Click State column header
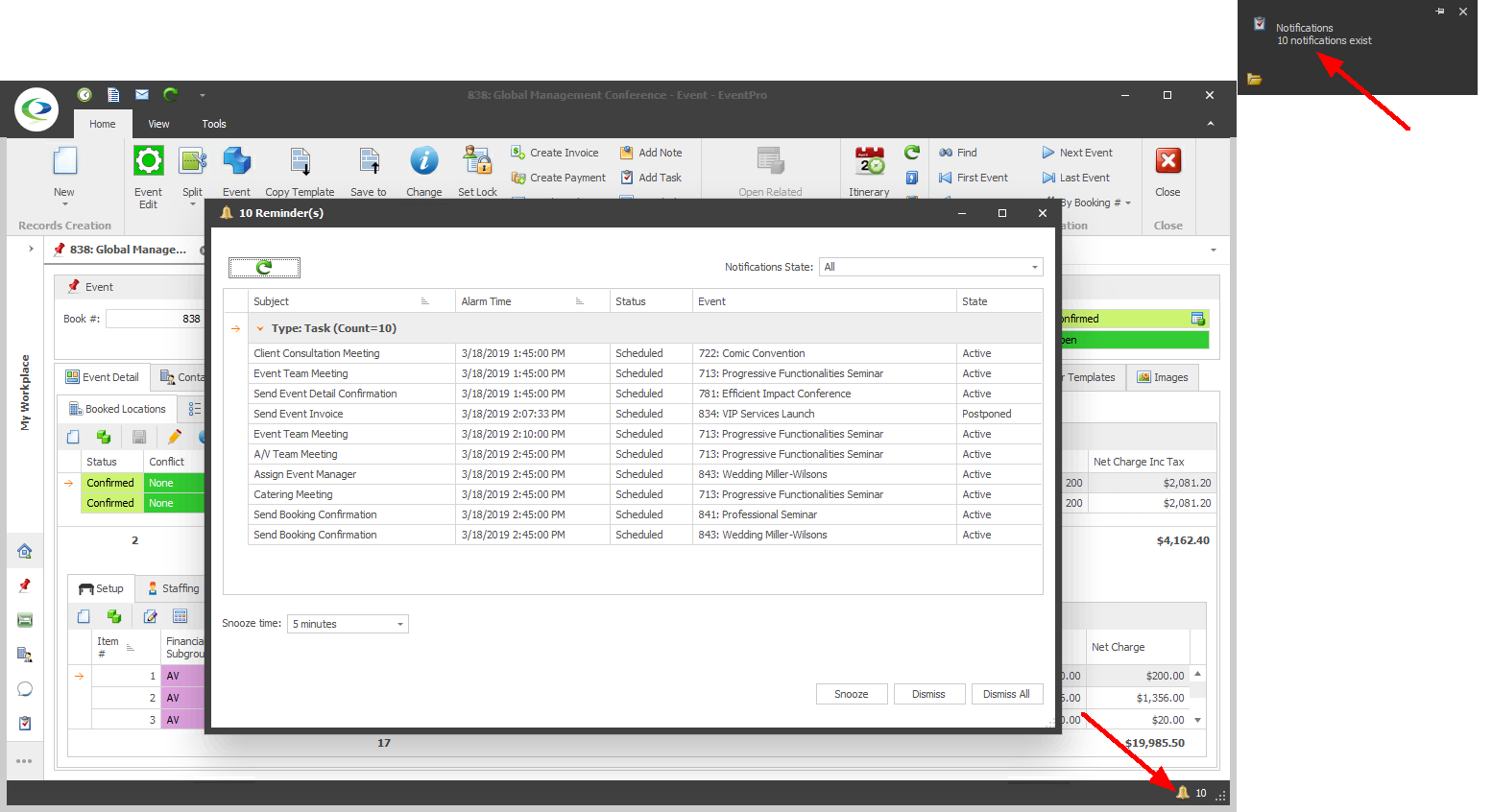The height and width of the screenshot is (812, 1492). click(x=999, y=301)
